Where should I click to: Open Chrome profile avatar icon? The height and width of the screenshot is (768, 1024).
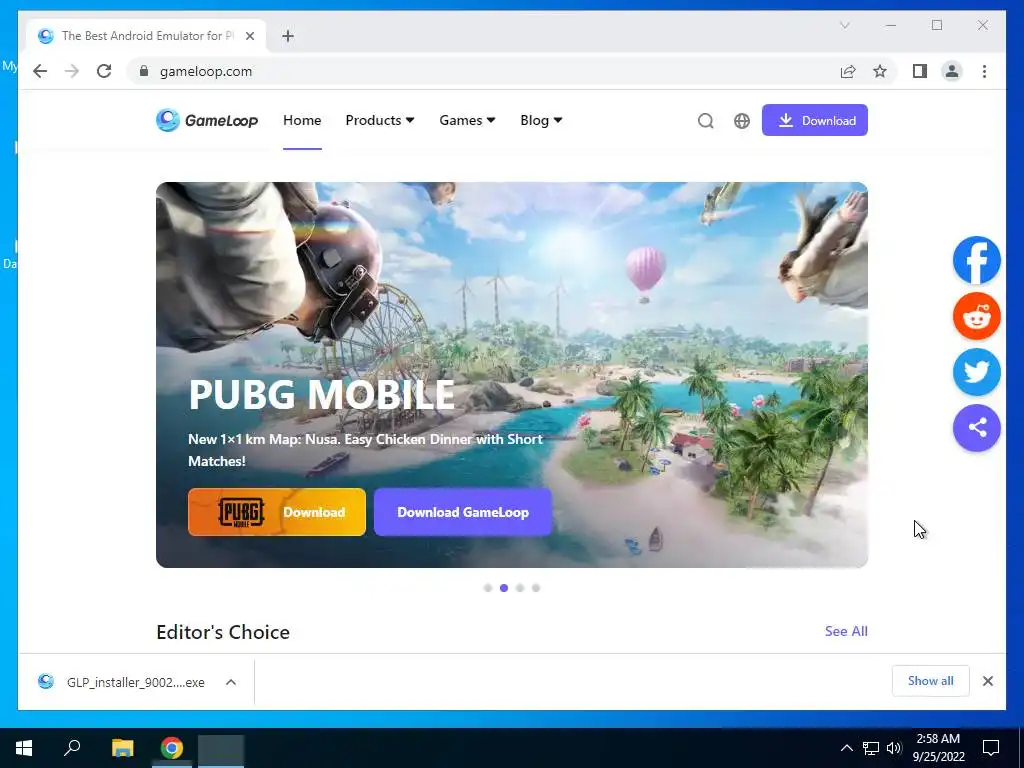point(952,71)
